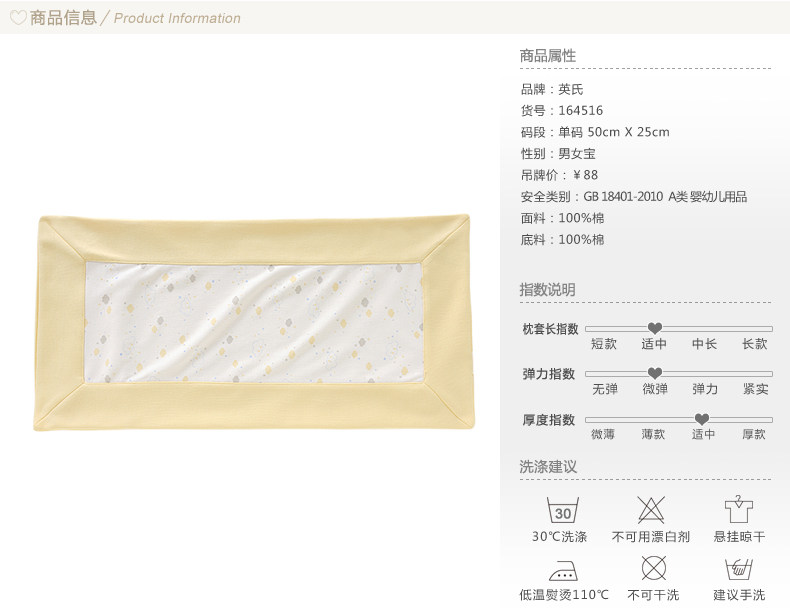Click the do-not-bleach crossed triangle icon
Image resolution: width=790 pixels, height=614 pixels.
tap(651, 510)
